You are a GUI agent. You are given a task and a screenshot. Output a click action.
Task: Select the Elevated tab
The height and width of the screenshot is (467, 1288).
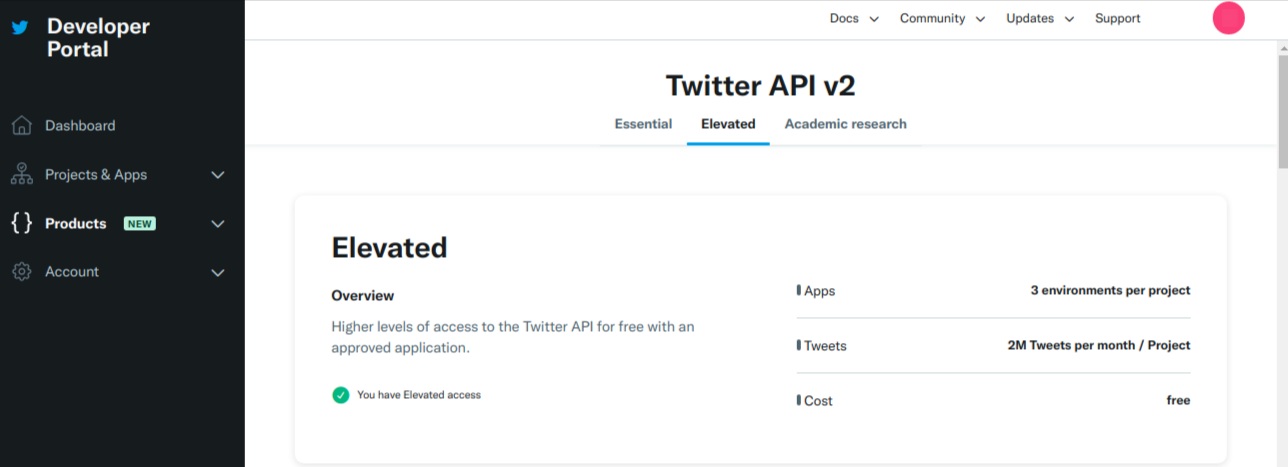tap(728, 124)
